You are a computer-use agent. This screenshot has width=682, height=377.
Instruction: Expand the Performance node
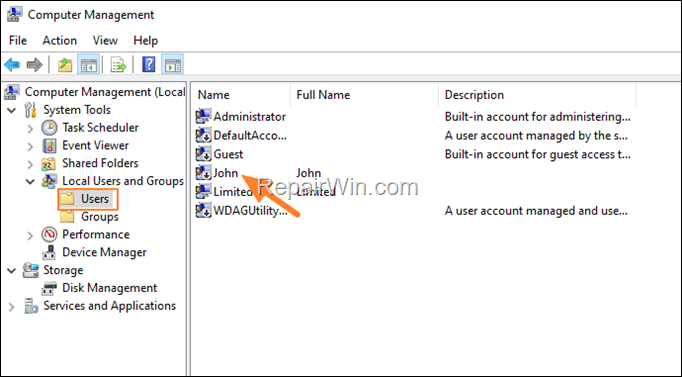pyautogui.click(x=30, y=236)
